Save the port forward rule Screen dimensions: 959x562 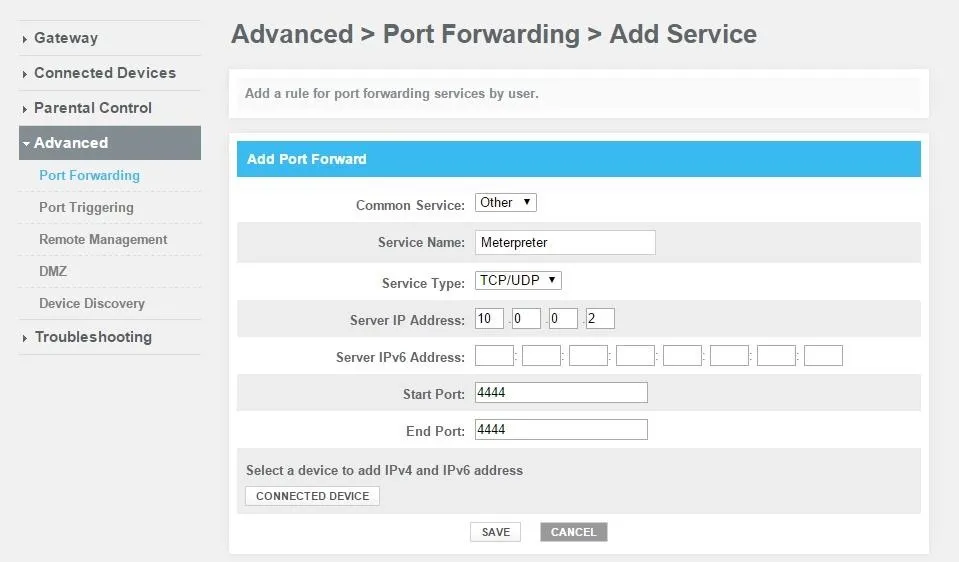click(x=495, y=532)
